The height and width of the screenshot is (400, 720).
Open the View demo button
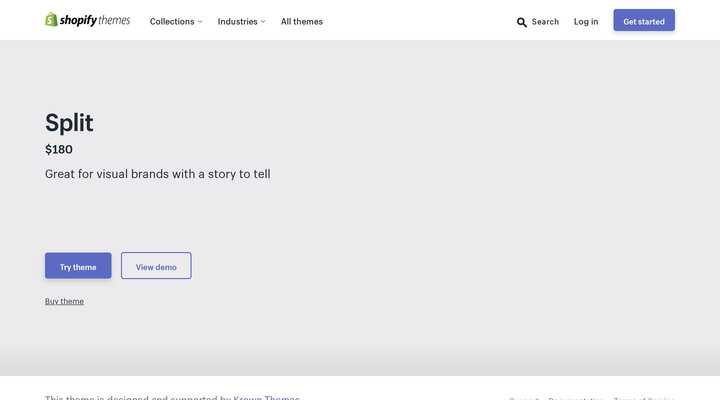156,266
